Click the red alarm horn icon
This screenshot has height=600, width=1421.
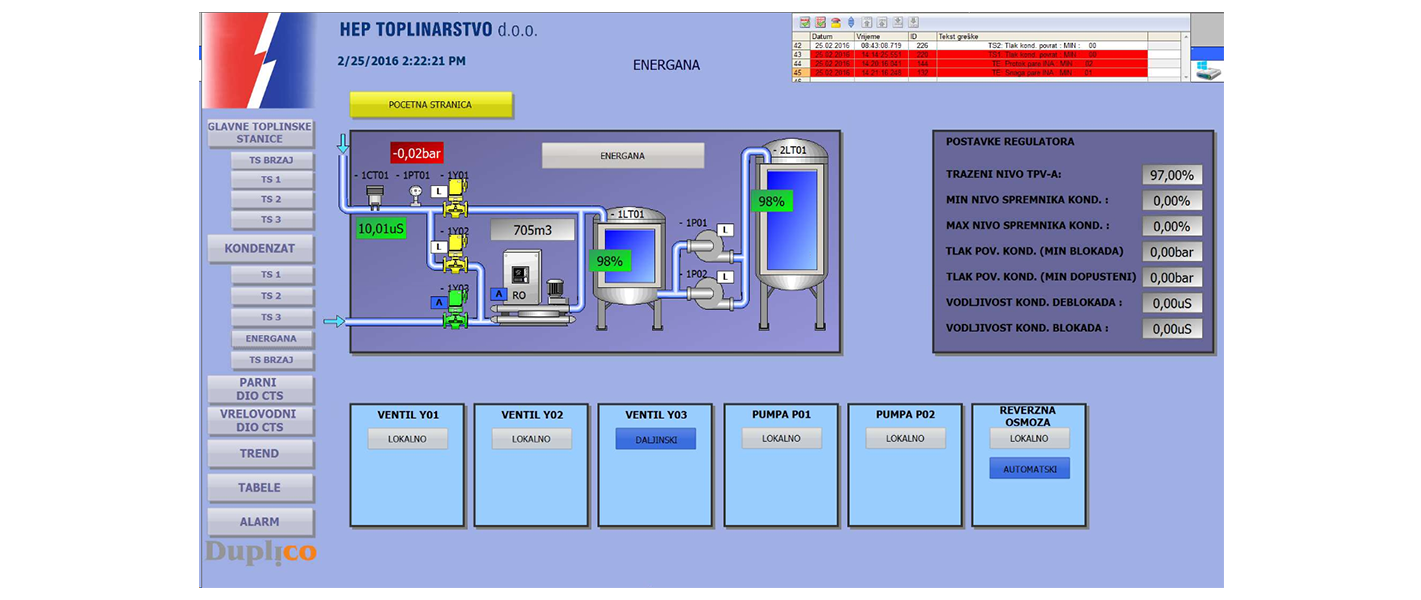pos(836,22)
